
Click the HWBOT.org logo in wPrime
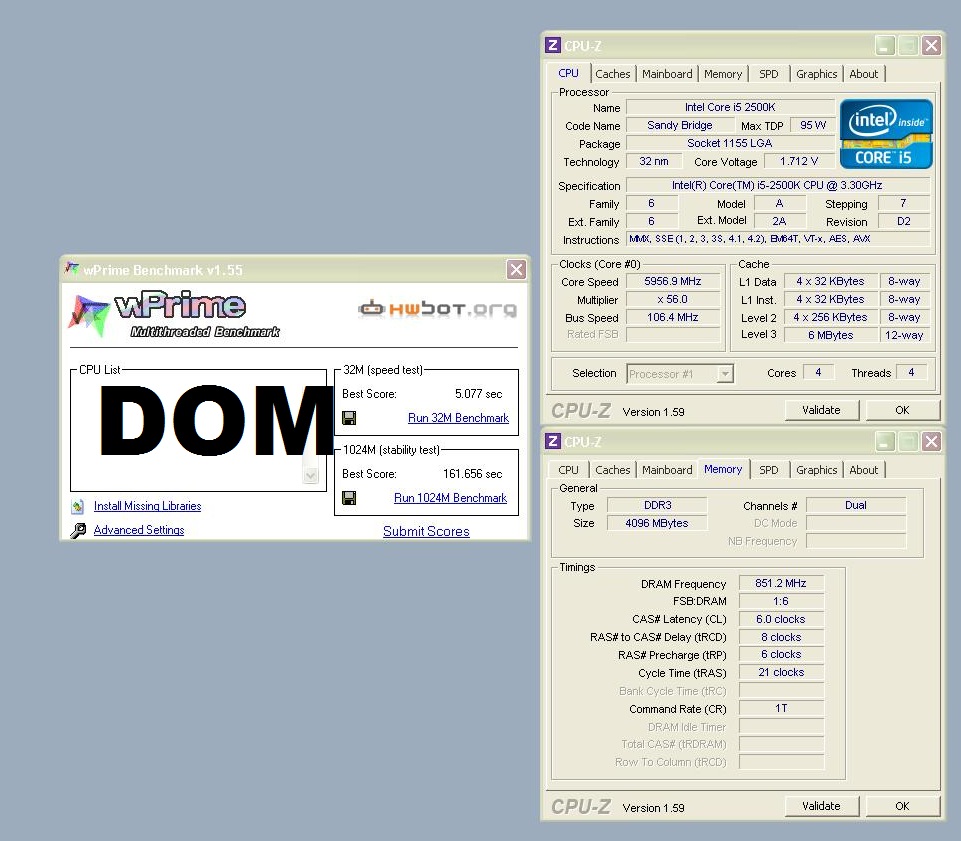click(x=438, y=309)
